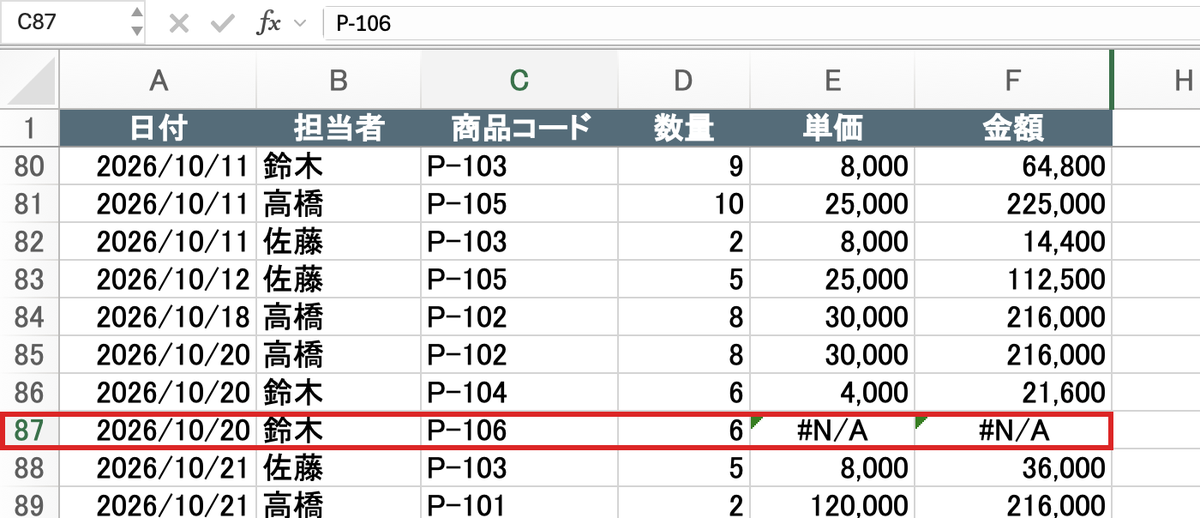
Task: Select row 82 header
Action: click(x=30, y=241)
